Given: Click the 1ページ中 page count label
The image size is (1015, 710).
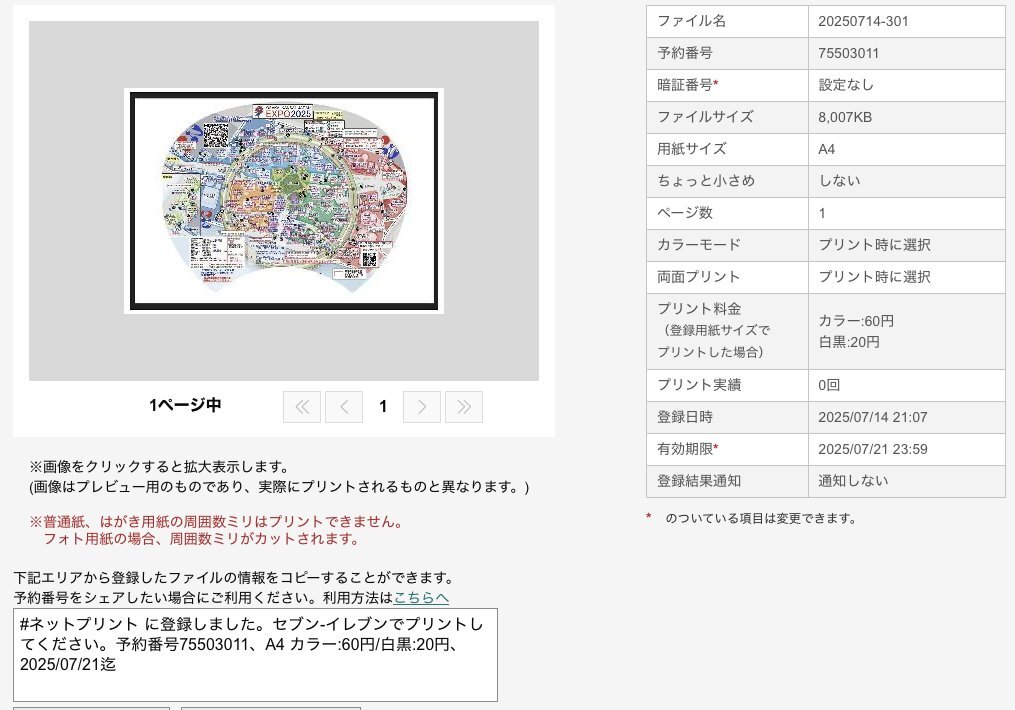Looking at the screenshot, I should (185, 405).
